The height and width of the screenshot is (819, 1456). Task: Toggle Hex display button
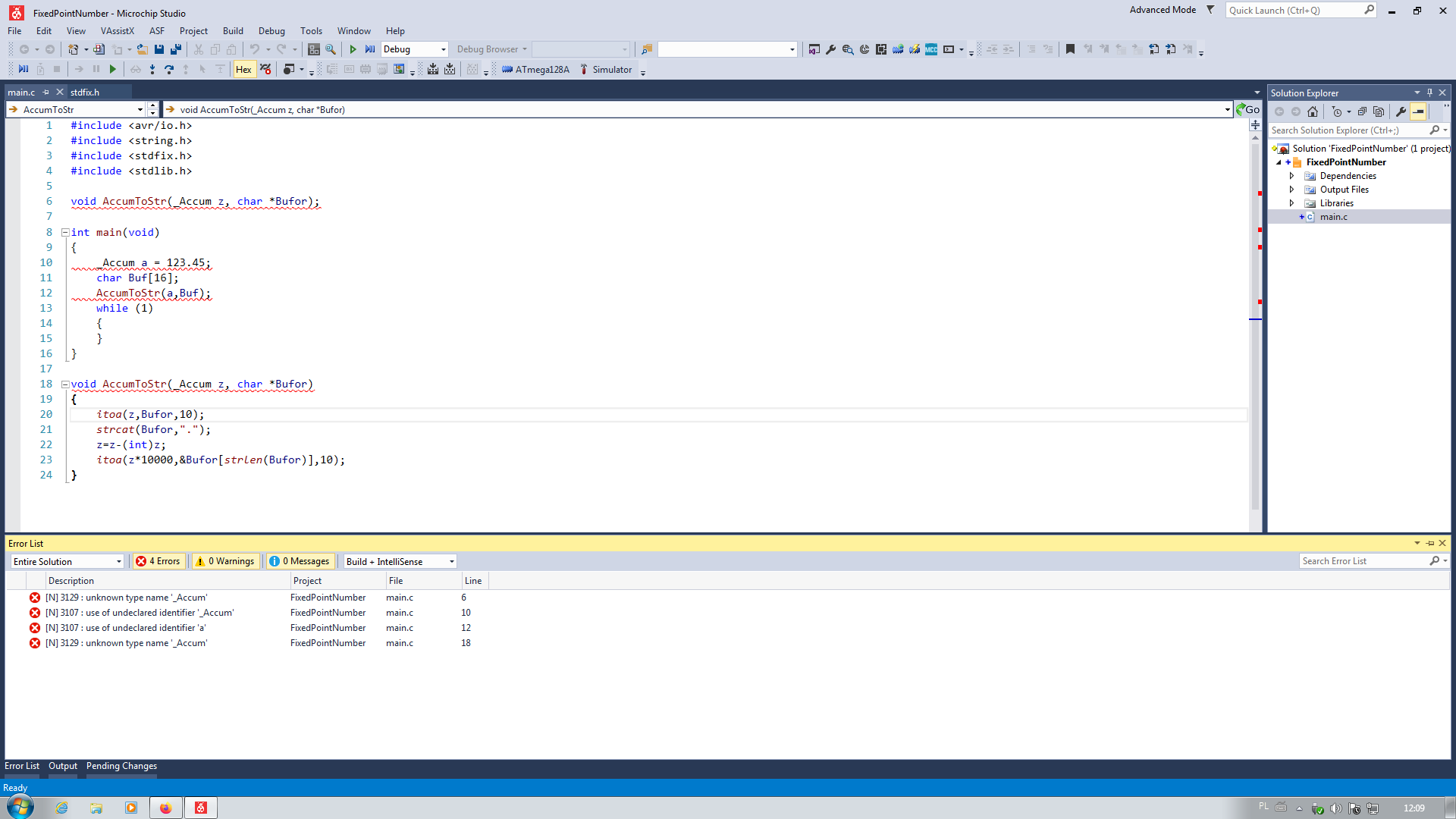click(243, 70)
